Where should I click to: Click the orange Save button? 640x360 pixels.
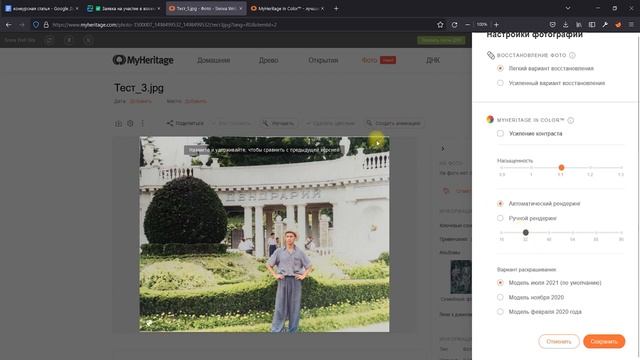604,341
